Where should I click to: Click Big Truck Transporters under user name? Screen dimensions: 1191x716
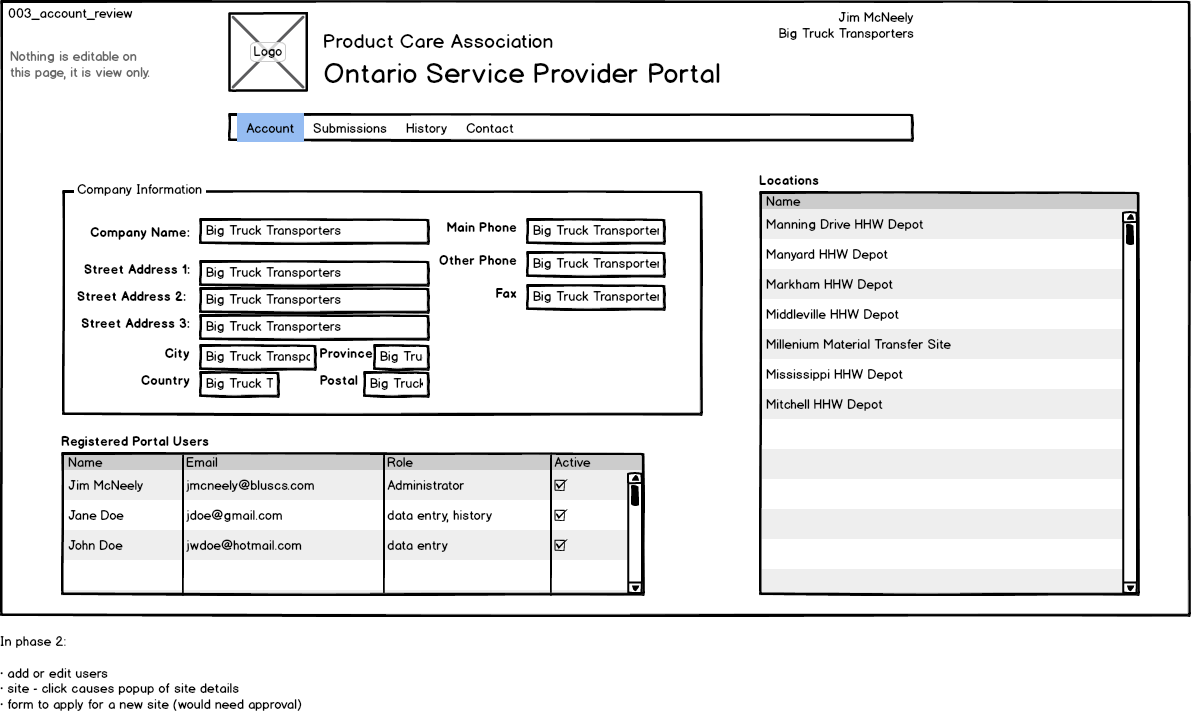point(845,33)
